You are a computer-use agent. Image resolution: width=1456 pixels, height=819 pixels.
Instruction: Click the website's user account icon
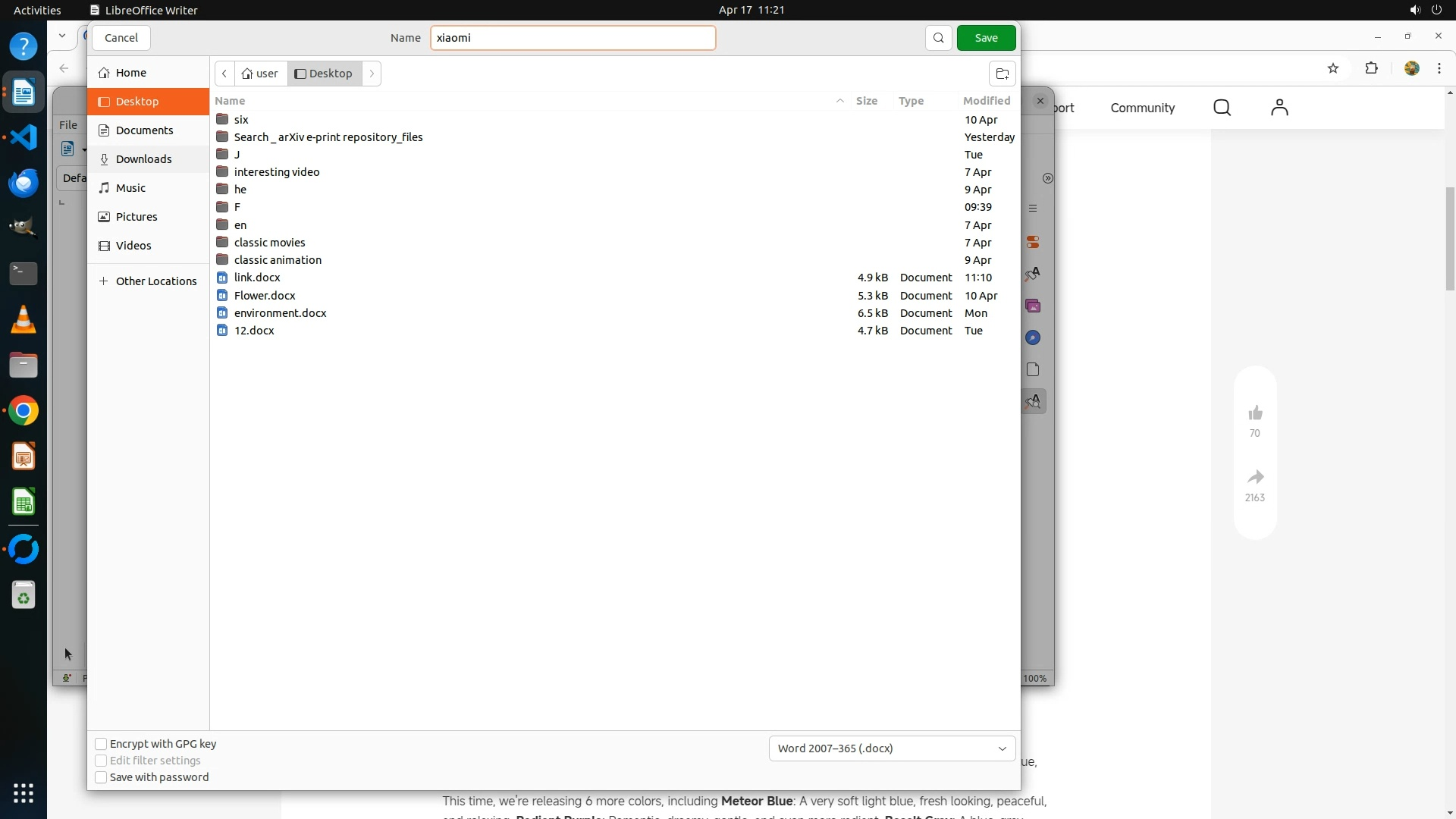pos(1279,108)
